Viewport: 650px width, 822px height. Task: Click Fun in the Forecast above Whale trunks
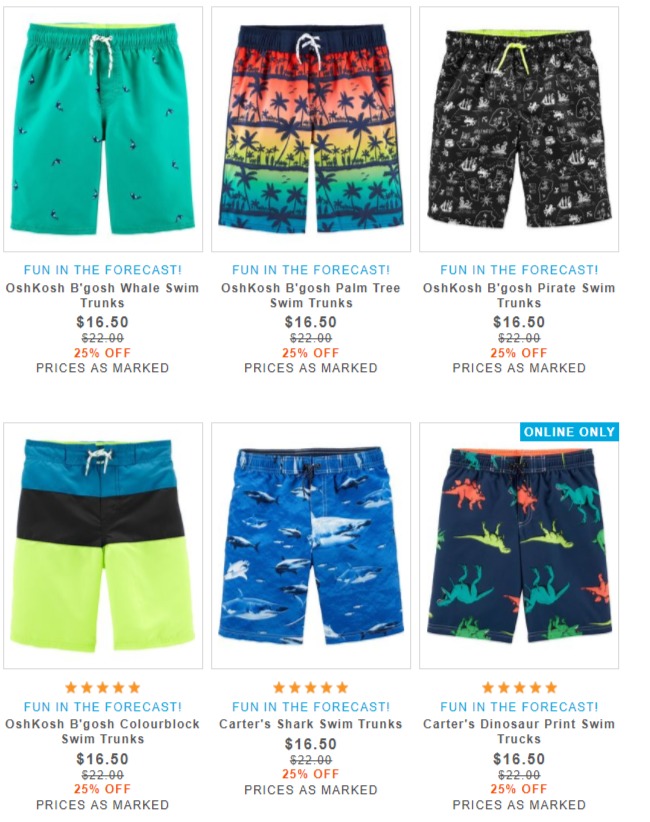(x=103, y=270)
